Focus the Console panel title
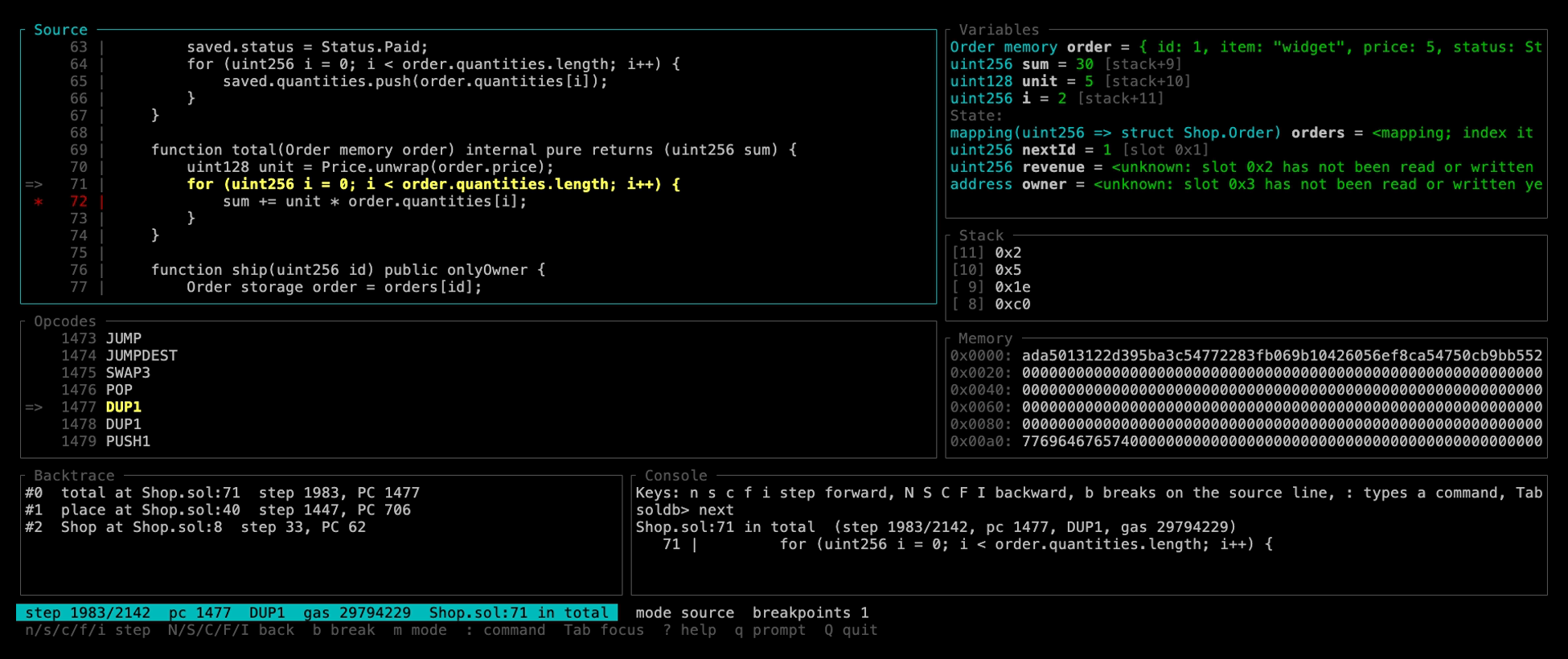Screen dimensions: 1568x659 point(675,476)
